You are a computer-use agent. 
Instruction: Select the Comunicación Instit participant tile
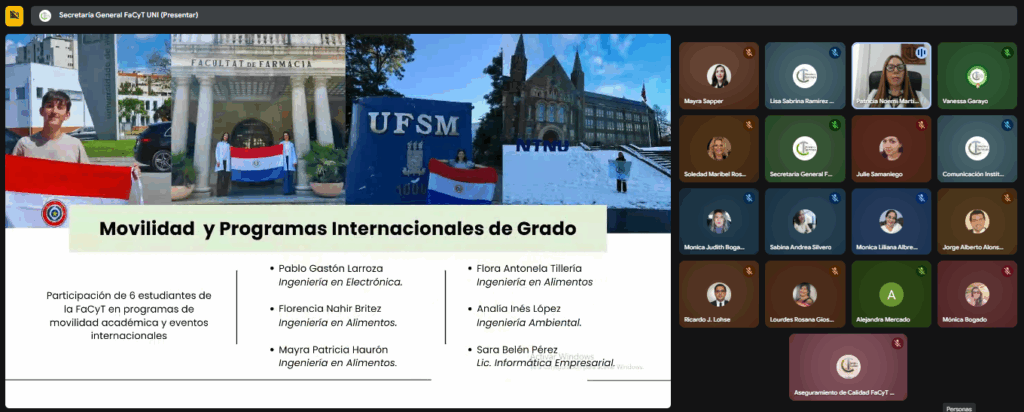(x=977, y=148)
